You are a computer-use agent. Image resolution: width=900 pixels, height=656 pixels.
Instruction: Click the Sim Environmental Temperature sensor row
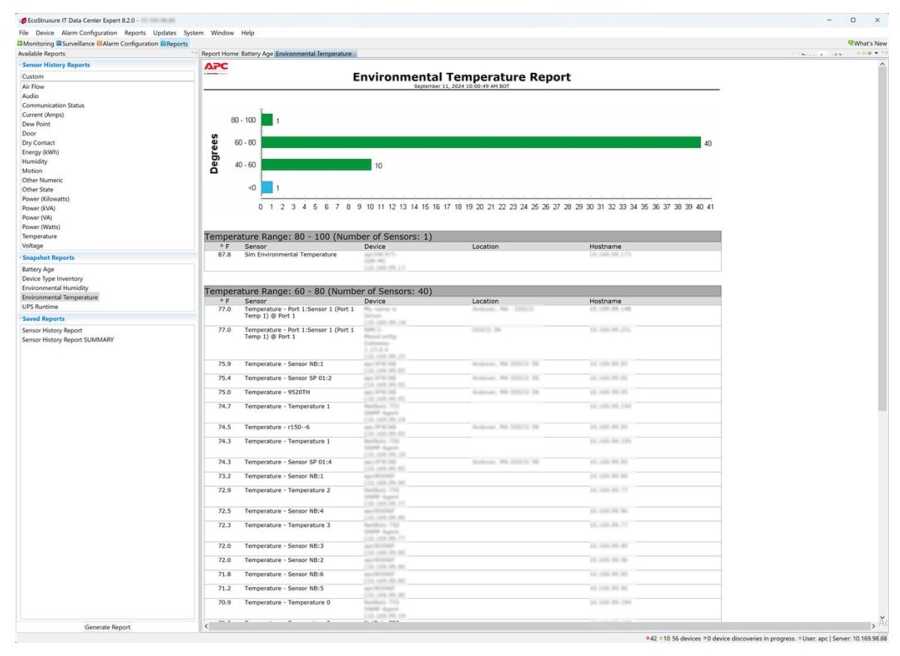click(x=463, y=261)
